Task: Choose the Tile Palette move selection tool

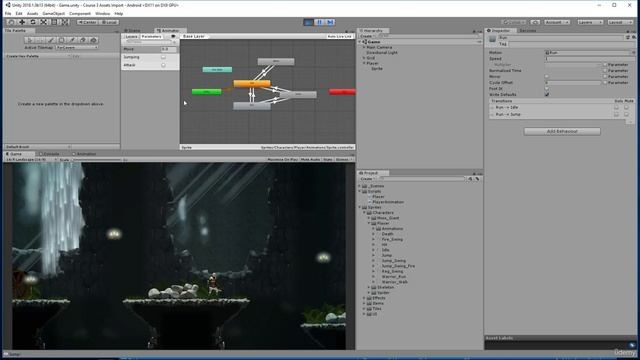Action: [x=40, y=40]
